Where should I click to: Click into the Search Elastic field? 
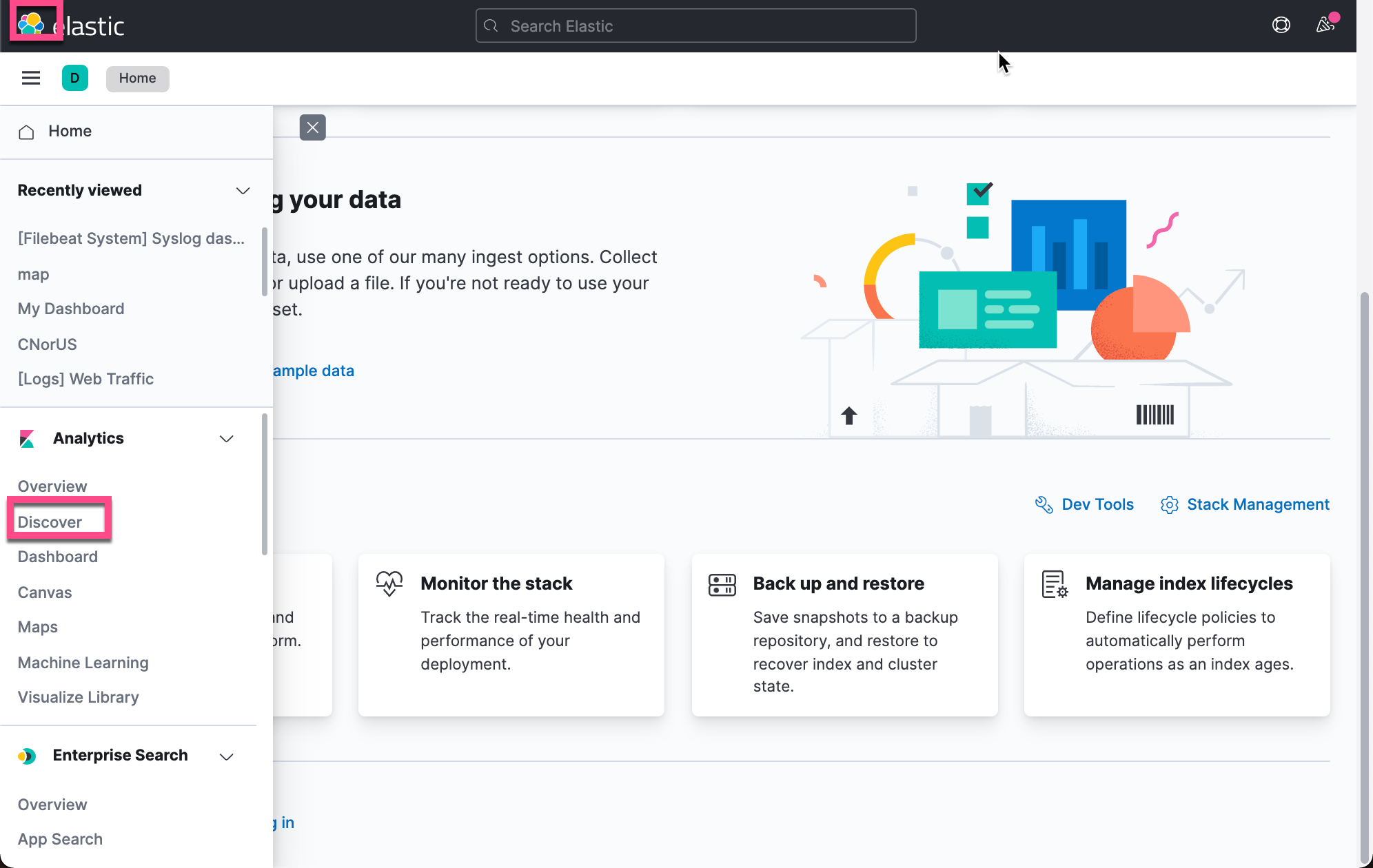(x=696, y=26)
